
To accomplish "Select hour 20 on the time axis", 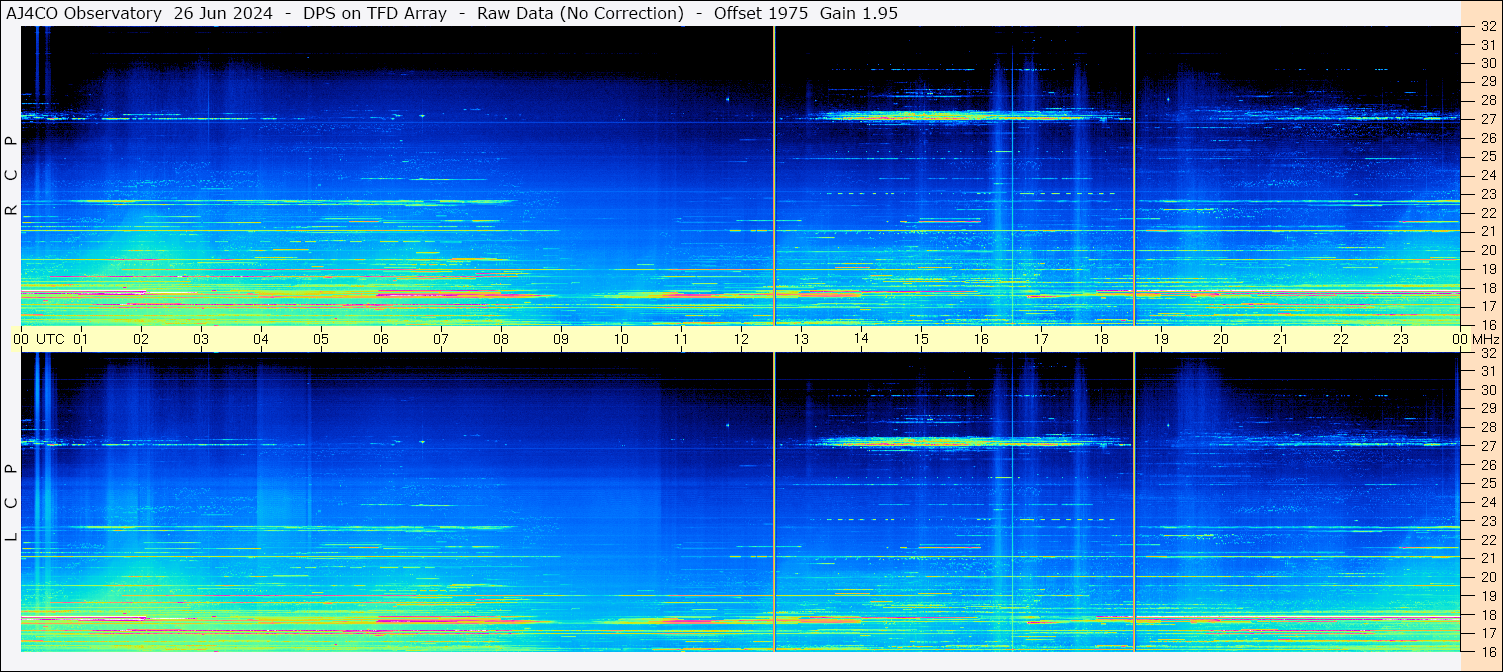I will 1221,339.
